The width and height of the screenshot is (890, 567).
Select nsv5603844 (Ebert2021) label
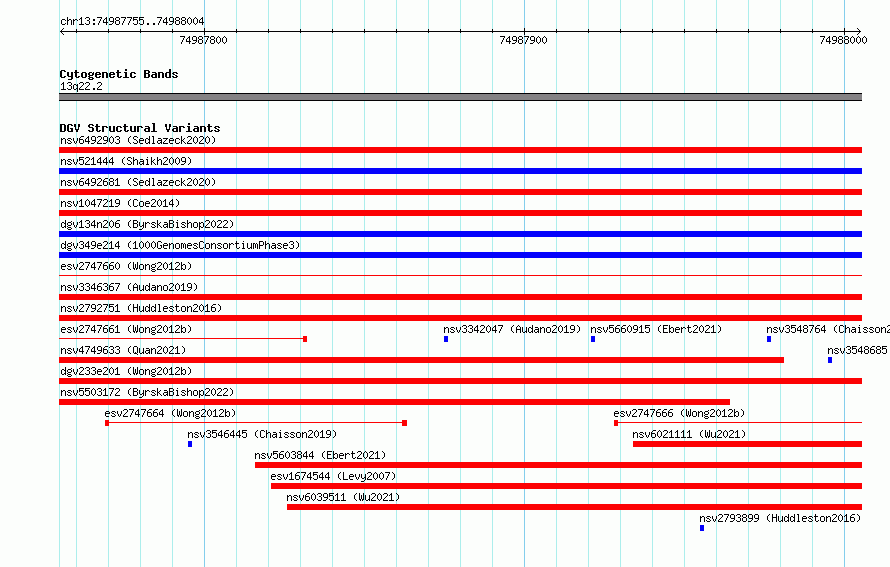point(320,455)
